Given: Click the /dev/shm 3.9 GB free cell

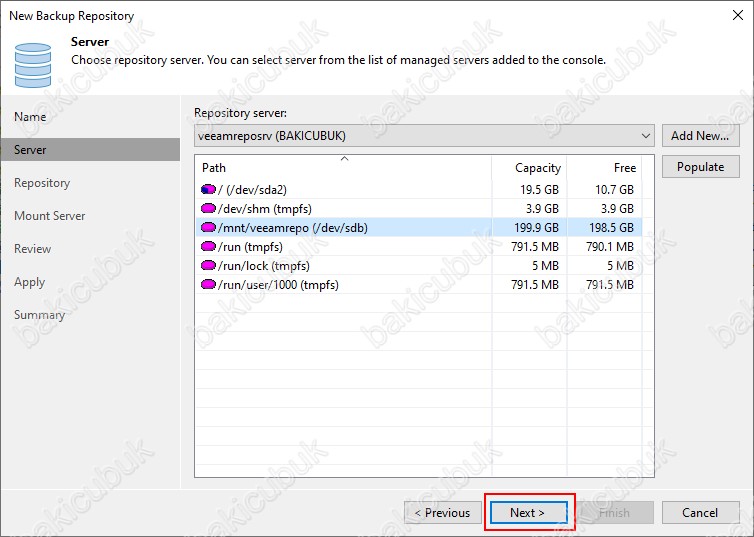Looking at the screenshot, I should pyautogui.click(x=604, y=208).
